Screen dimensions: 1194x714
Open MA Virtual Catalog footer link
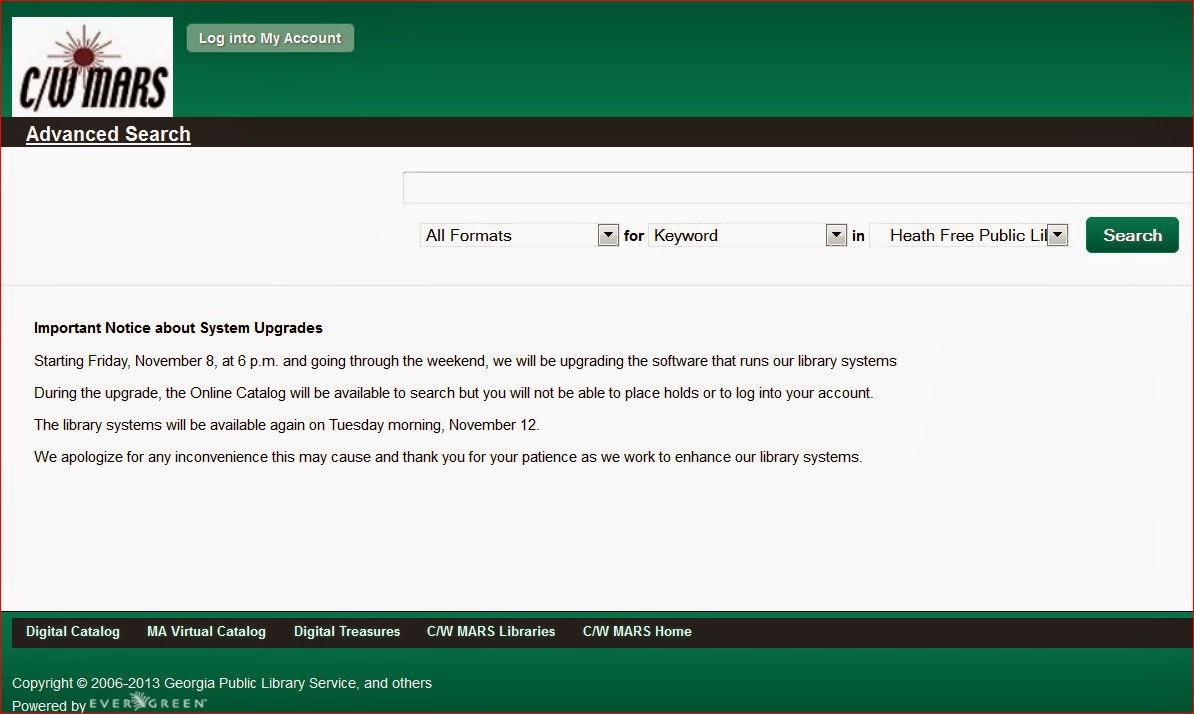206,631
